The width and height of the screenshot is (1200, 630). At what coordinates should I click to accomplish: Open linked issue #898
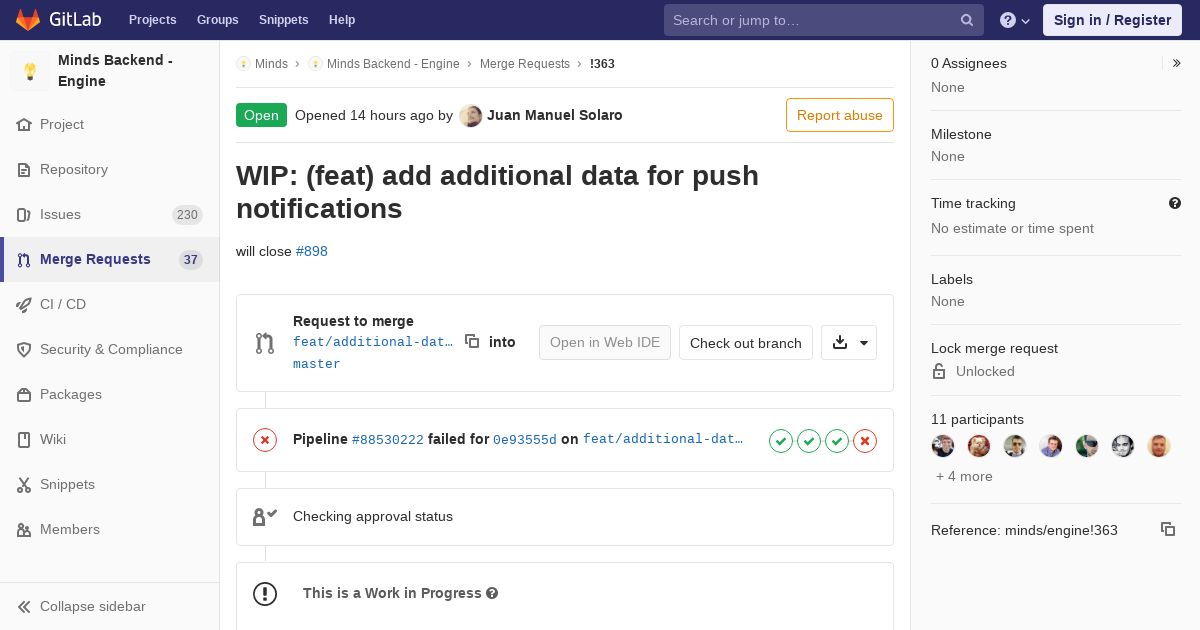[x=312, y=251]
